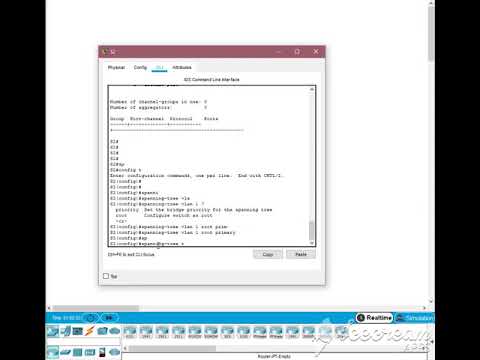Select the Components category icon
The height and width of the screenshot is (360, 480).
[77, 331]
